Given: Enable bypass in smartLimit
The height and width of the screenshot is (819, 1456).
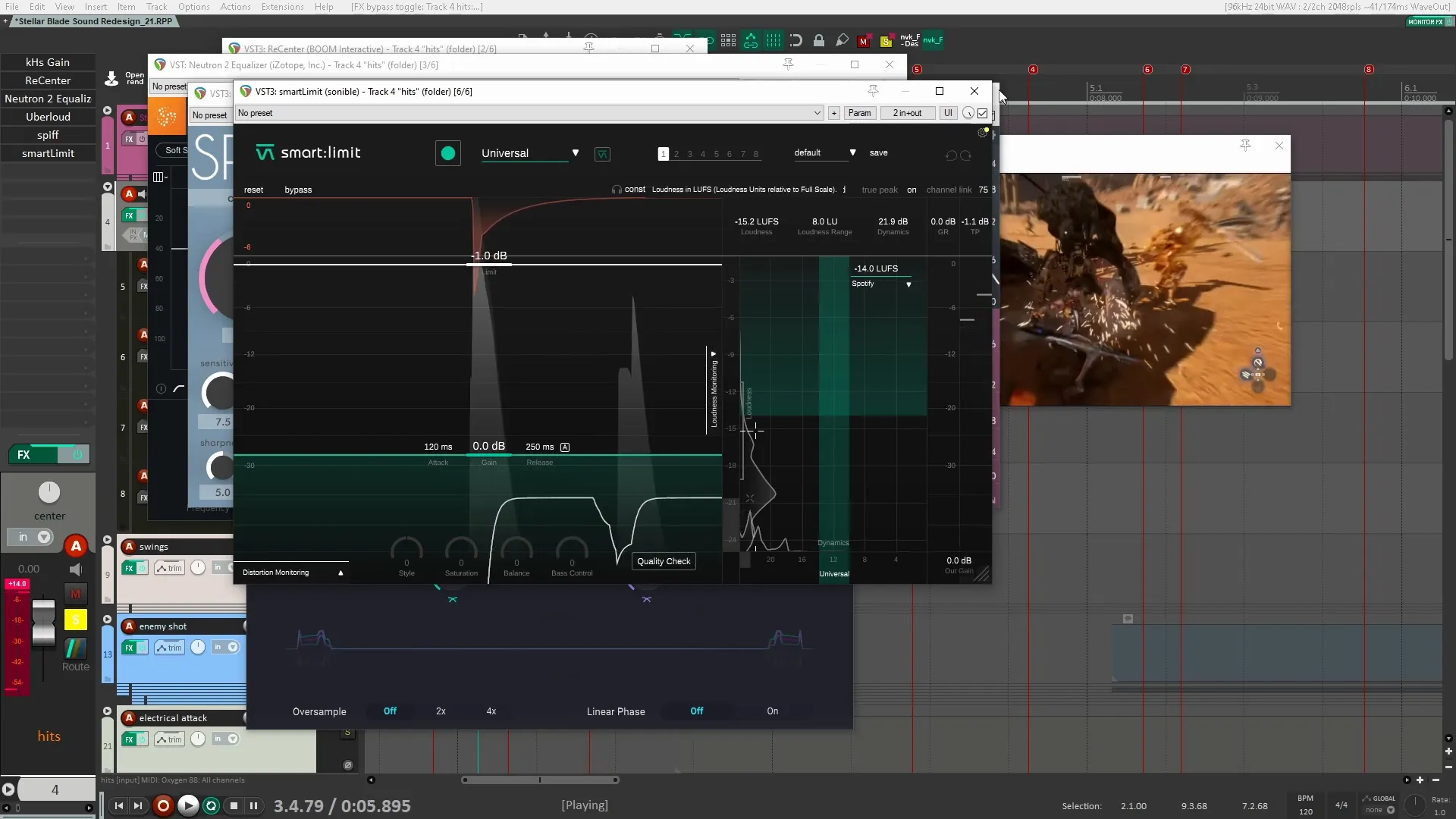Looking at the screenshot, I should click(297, 190).
